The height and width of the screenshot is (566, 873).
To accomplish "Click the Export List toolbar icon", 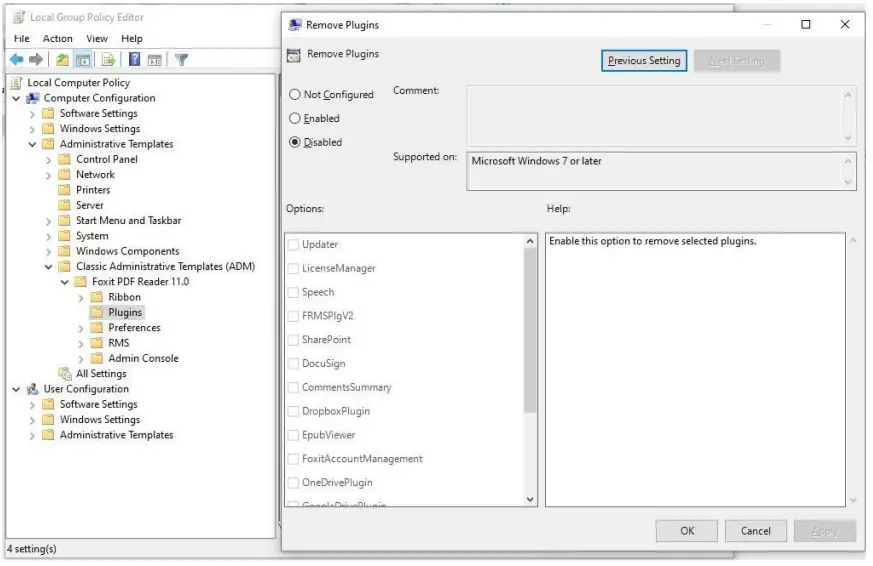I will 109,60.
